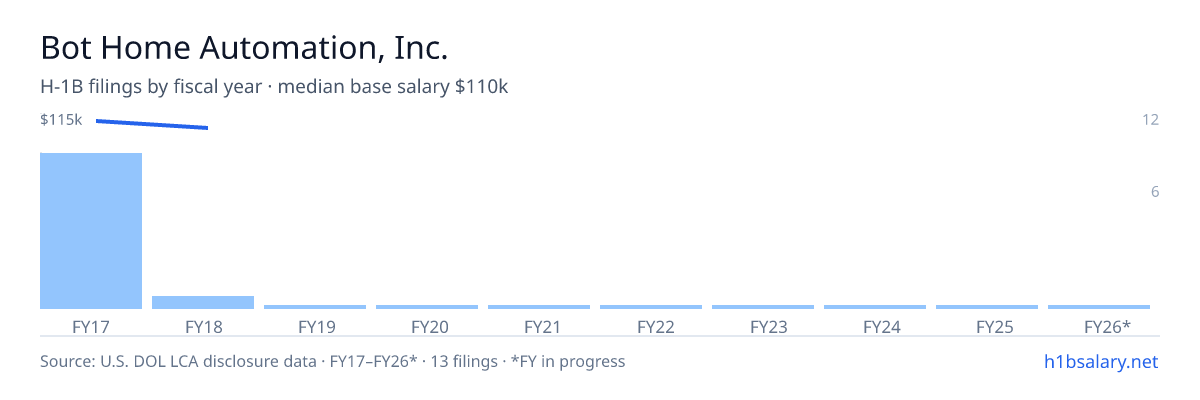This screenshot has height=400, width=1200.
Task: Click the 12 filings axis label
Action: coord(1150,120)
